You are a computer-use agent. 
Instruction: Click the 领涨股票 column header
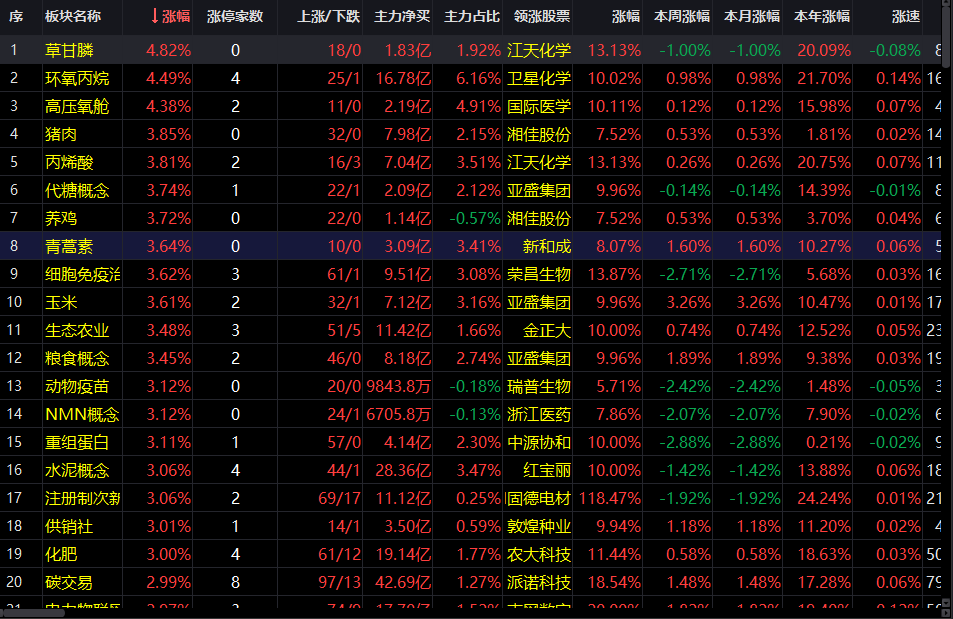tap(542, 16)
